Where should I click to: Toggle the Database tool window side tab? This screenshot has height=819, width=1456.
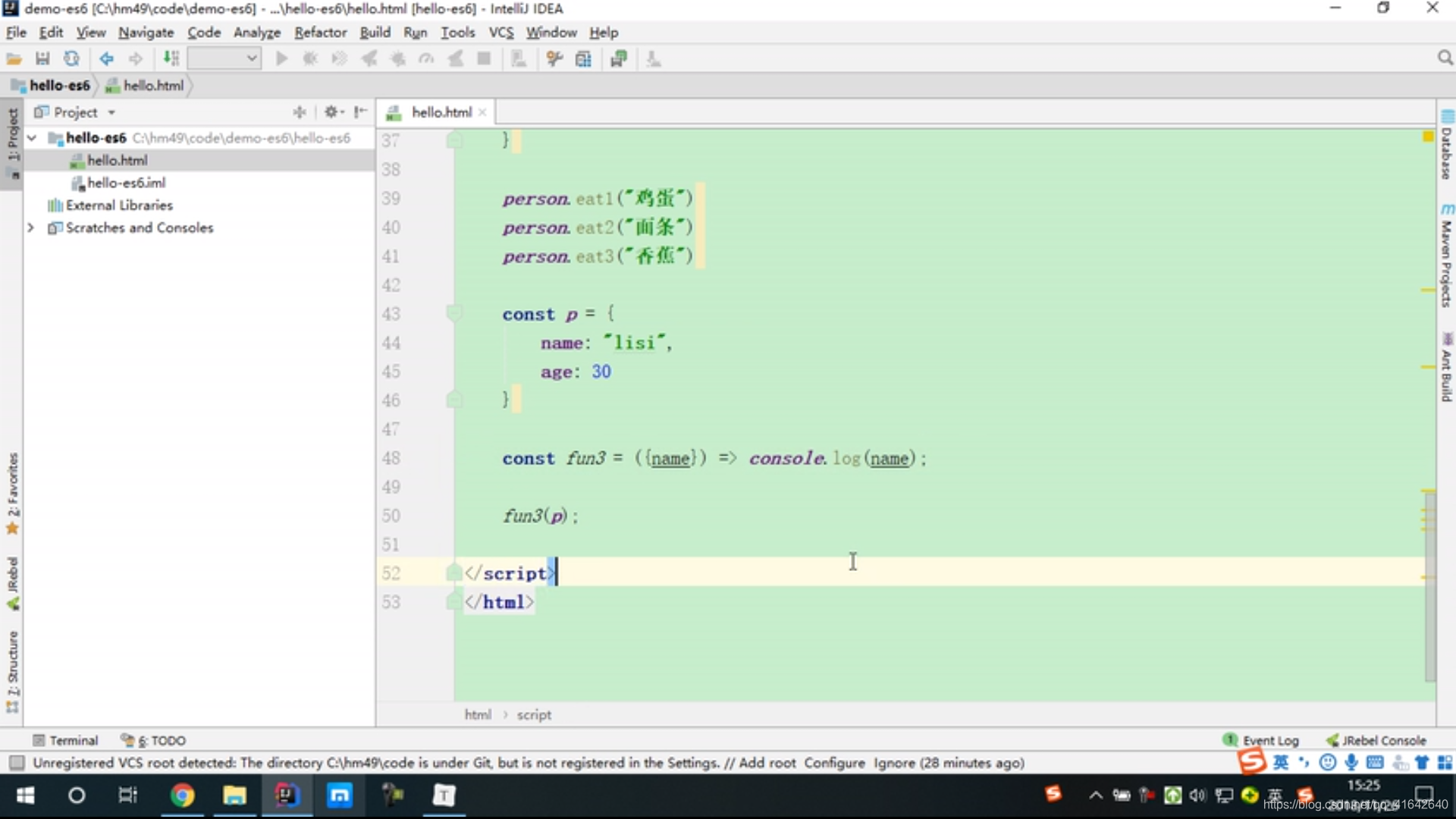point(1447,146)
